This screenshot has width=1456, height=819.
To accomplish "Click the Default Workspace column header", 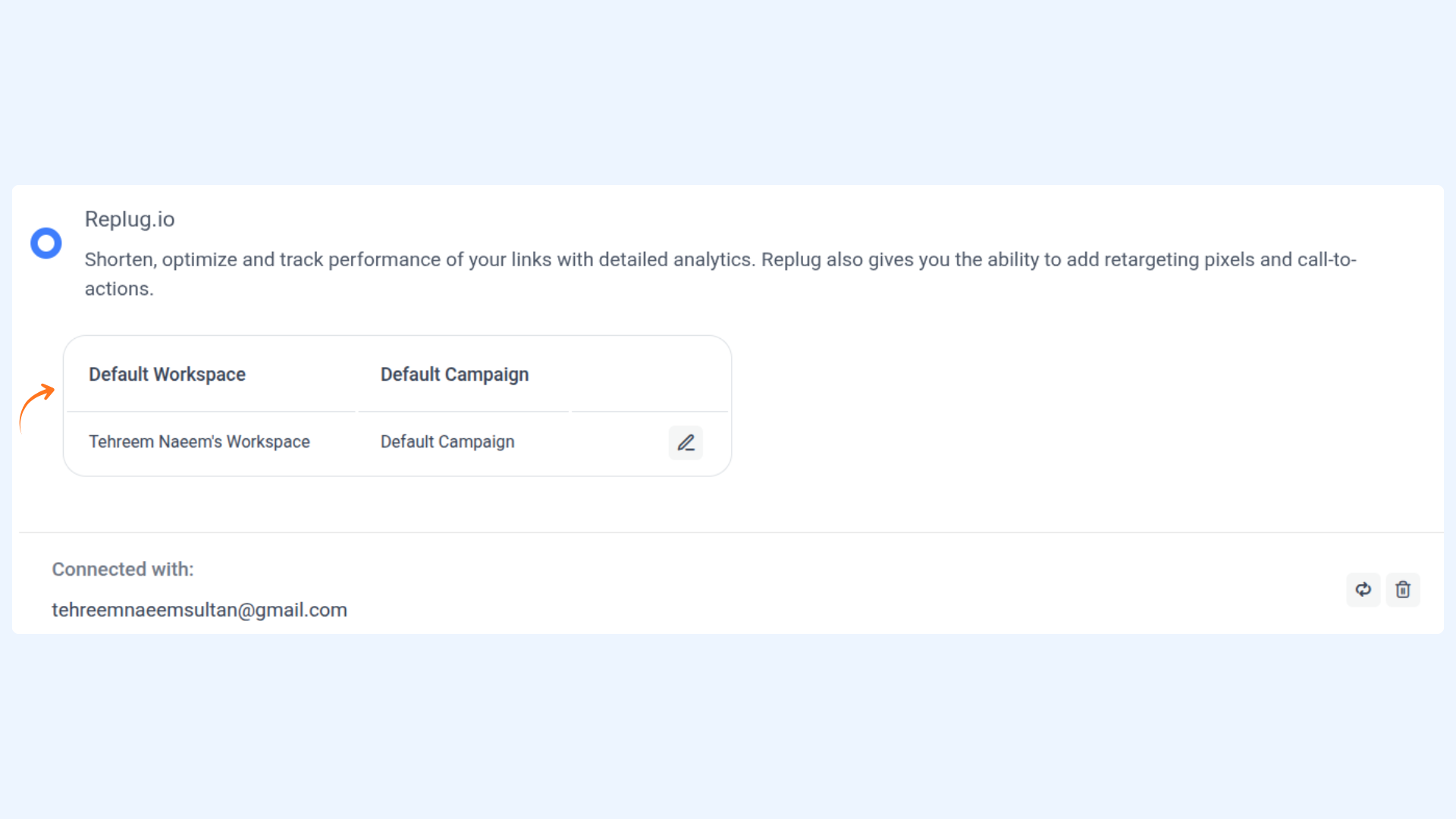I will [x=167, y=375].
